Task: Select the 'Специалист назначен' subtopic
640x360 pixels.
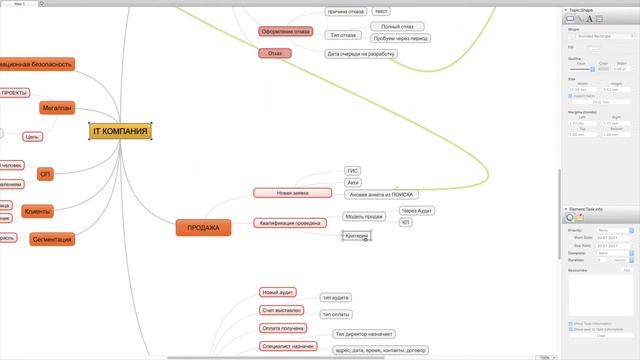Action: (x=288, y=346)
